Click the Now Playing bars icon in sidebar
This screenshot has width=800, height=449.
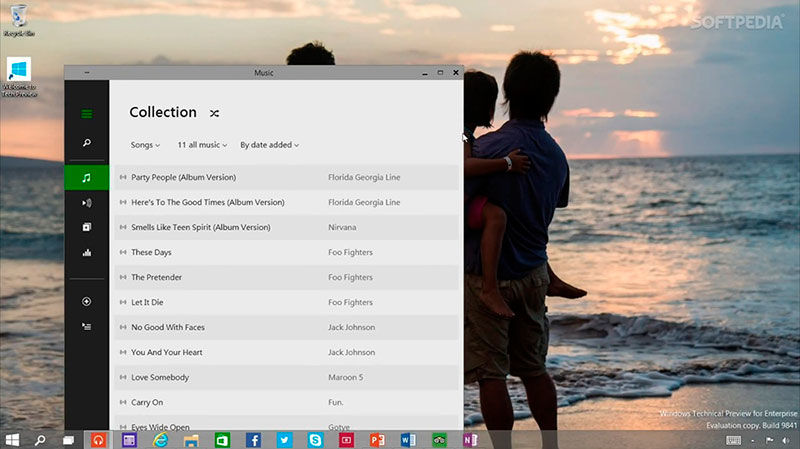coord(86,253)
